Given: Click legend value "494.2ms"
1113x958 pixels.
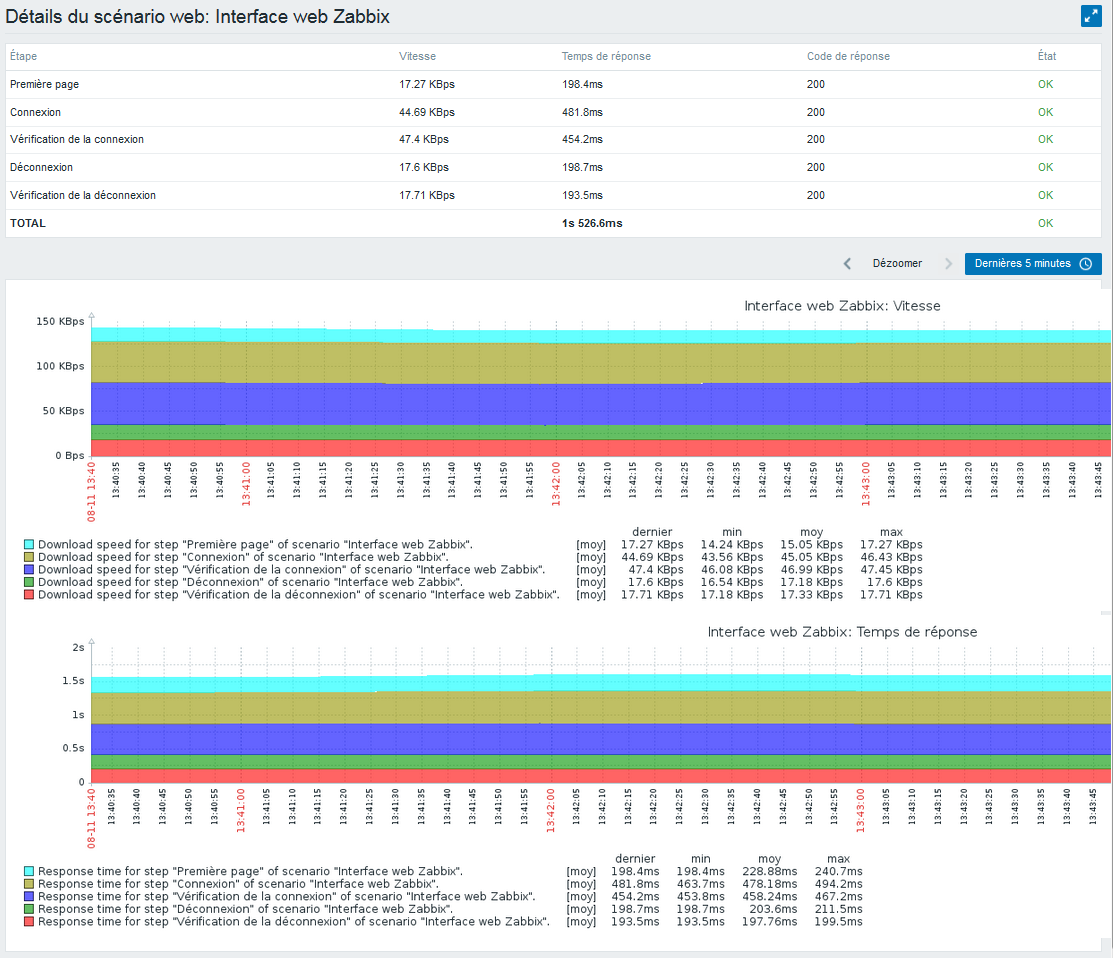Looking at the screenshot, I should (x=838, y=884).
